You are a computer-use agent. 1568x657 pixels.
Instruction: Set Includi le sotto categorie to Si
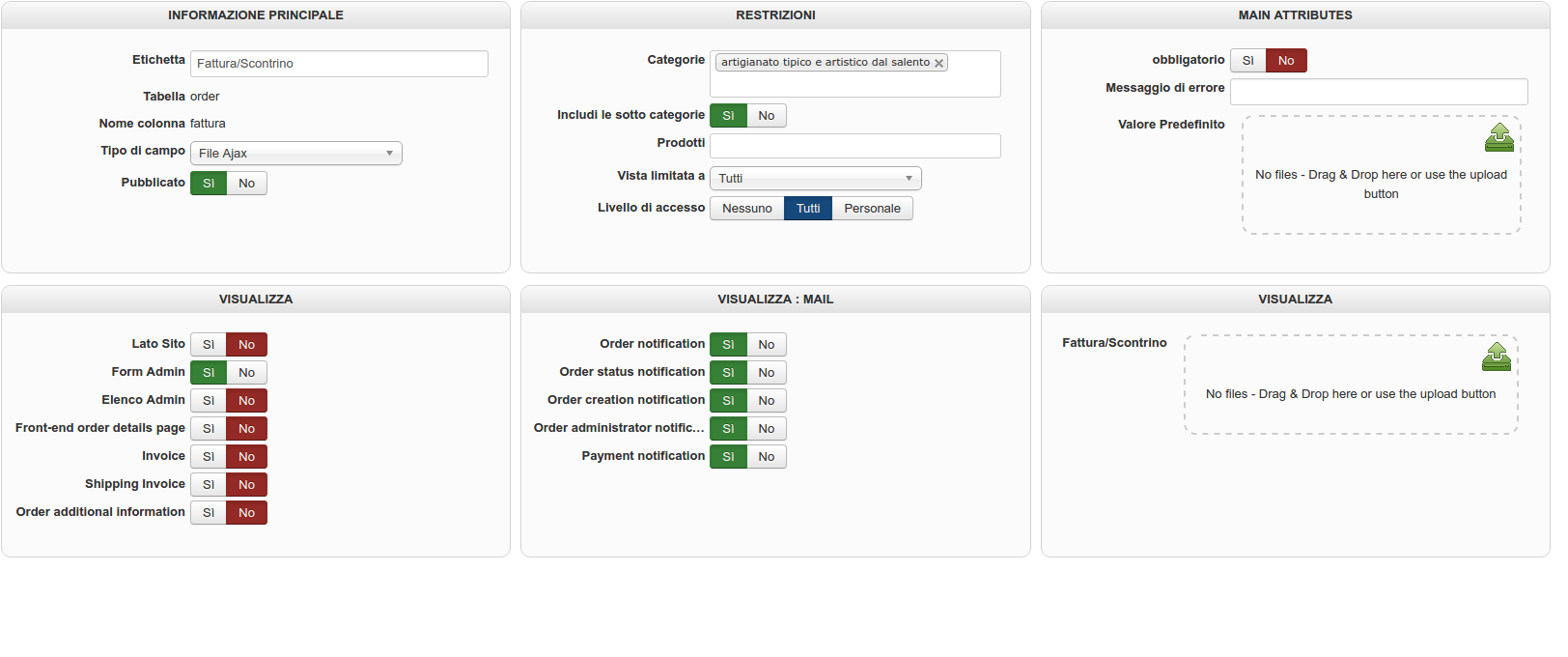pos(728,116)
